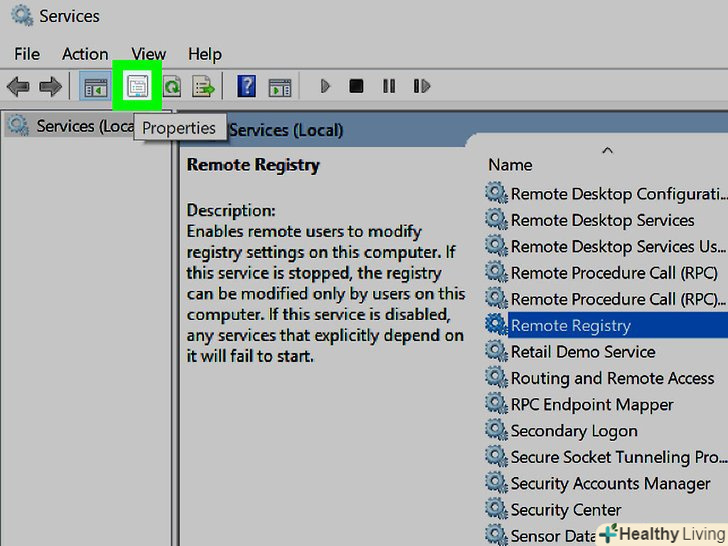Click the Forward arrow in the toolbar
This screenshot has width=728, height=546.
pyautogui.click(x=49, y=87)
